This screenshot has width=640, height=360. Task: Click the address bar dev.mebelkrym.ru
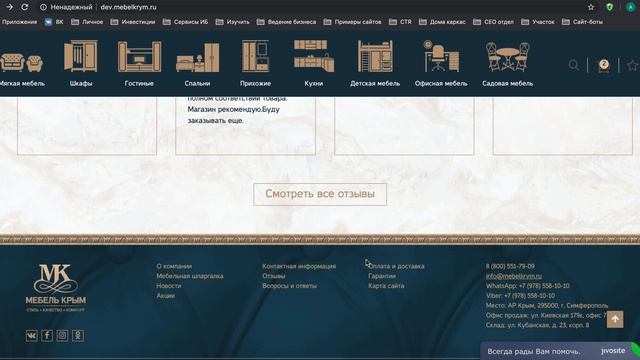pos(128,7)
